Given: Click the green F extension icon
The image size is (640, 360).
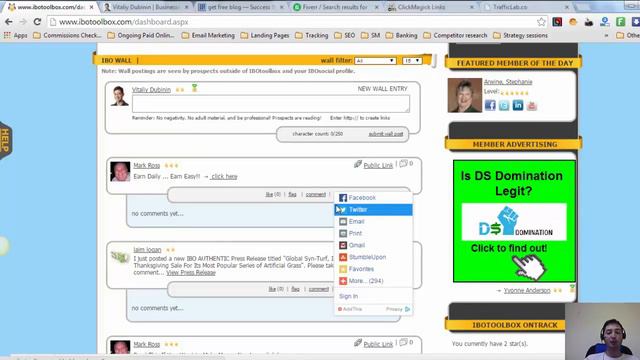Looking at the screenshot, I should click(621, 22).
